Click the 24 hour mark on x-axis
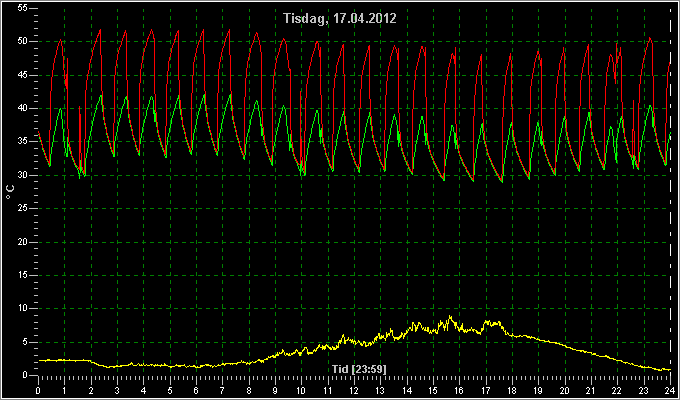Viewport: 680px width, 400px height. tap(670, 390)
